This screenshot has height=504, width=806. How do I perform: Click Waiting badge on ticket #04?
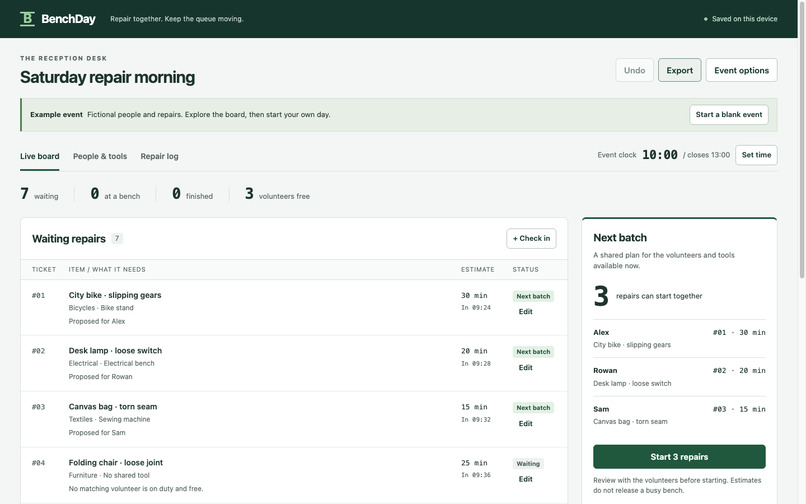[x=528, y=464]
